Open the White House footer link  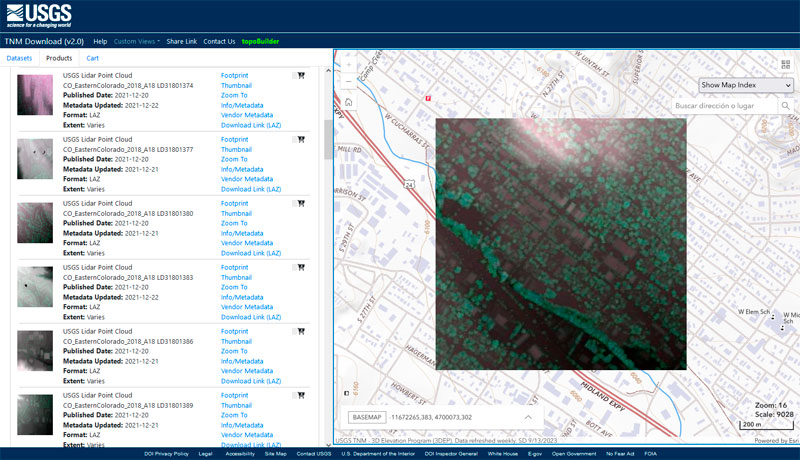coord(503,454)
